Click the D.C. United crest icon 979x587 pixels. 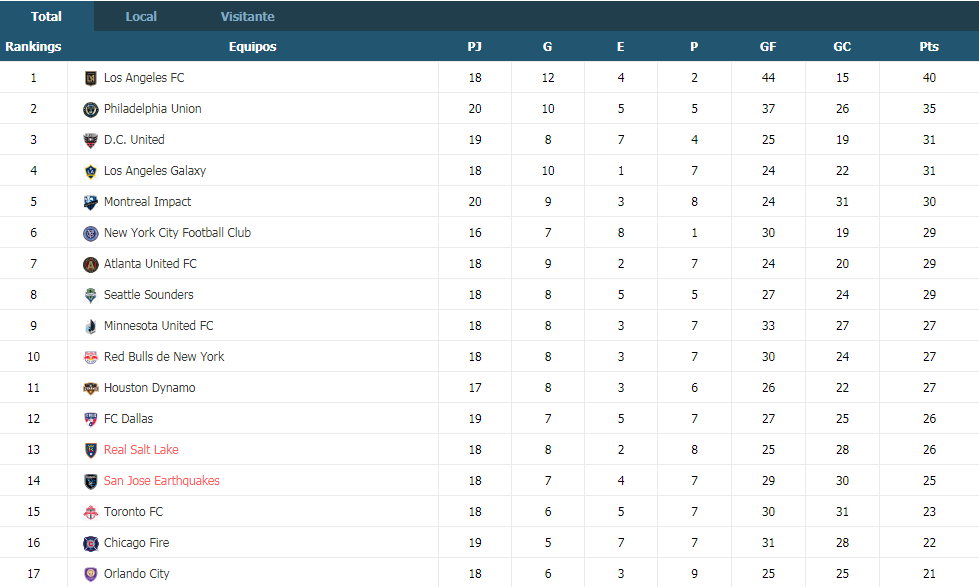pyautogui.click(x=91, y=140)
